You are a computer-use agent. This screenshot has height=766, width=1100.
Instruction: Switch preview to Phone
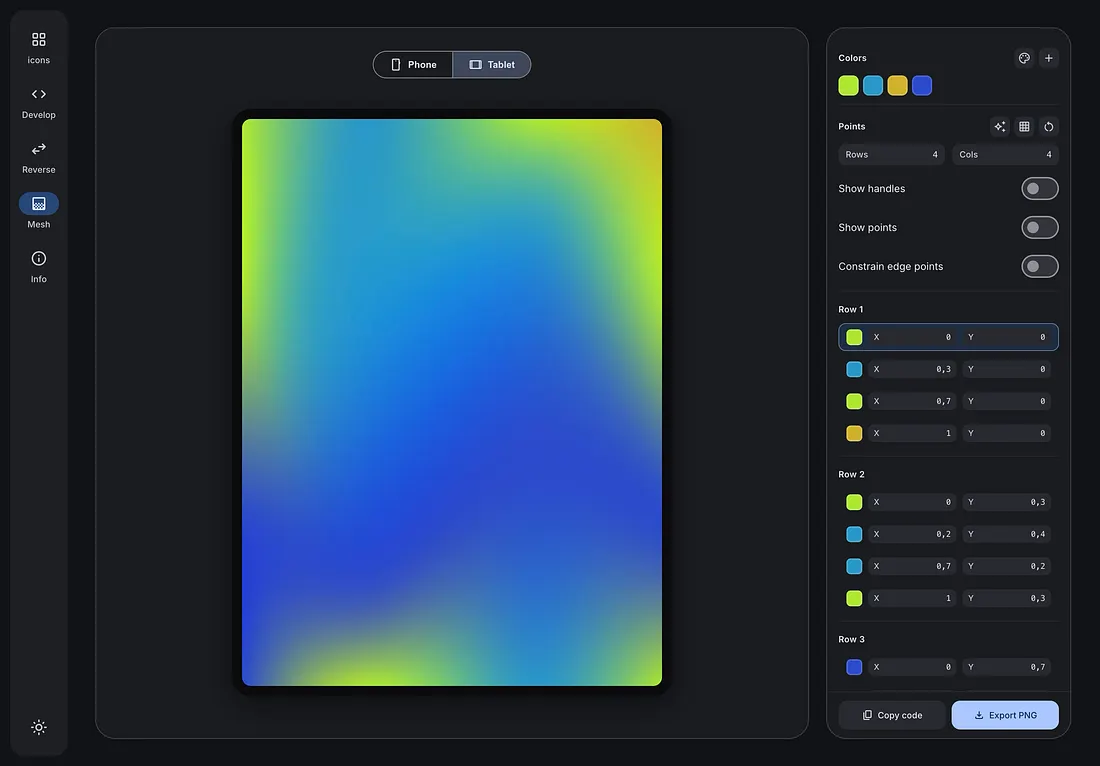pyautogui.click(x=413, y=65)
